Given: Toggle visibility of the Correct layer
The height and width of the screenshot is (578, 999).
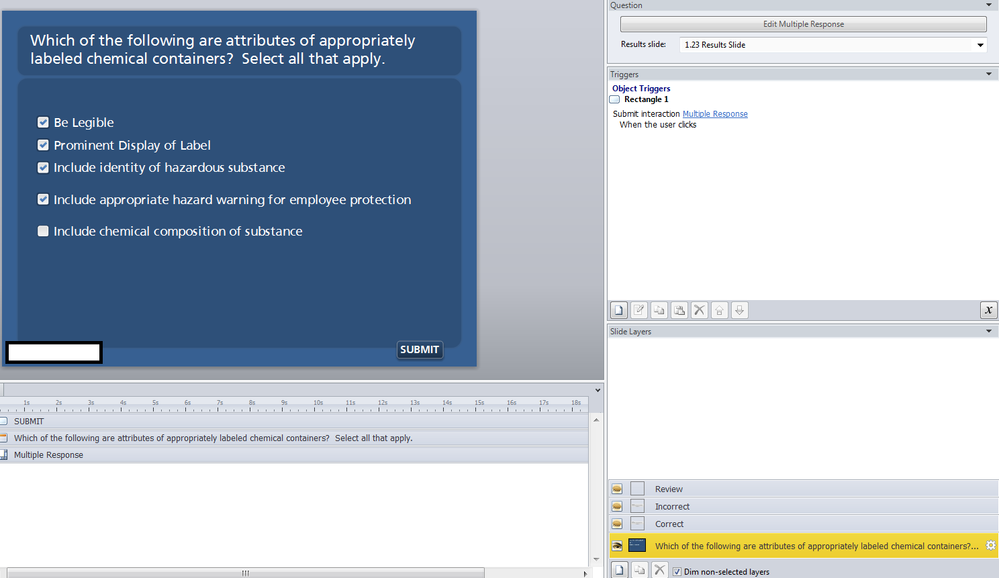Looking at the screenshot, I should (617, 523).
